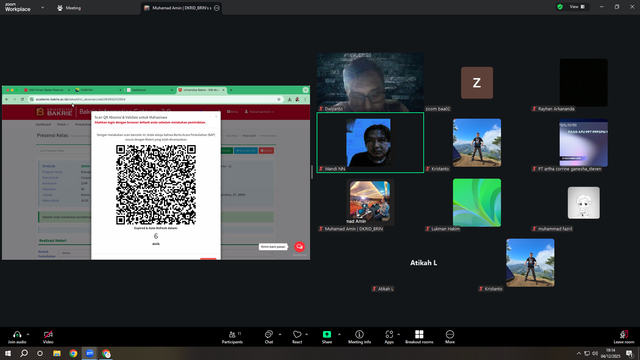Screen dimensions: 640x360
Task: Click the shared browser address bar
Action: click(x=155, y=99)
